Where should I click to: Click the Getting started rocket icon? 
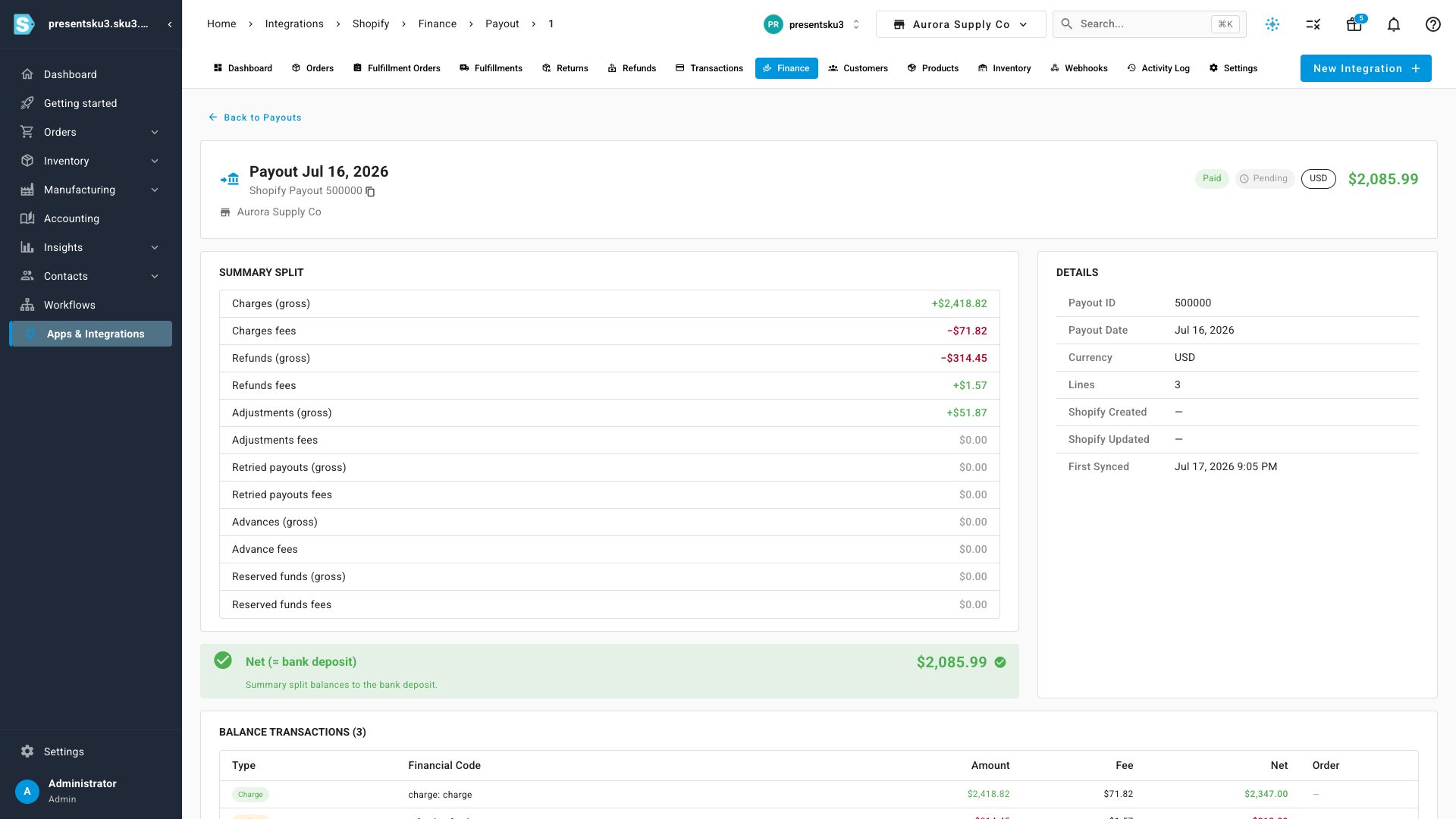[27, 103]
